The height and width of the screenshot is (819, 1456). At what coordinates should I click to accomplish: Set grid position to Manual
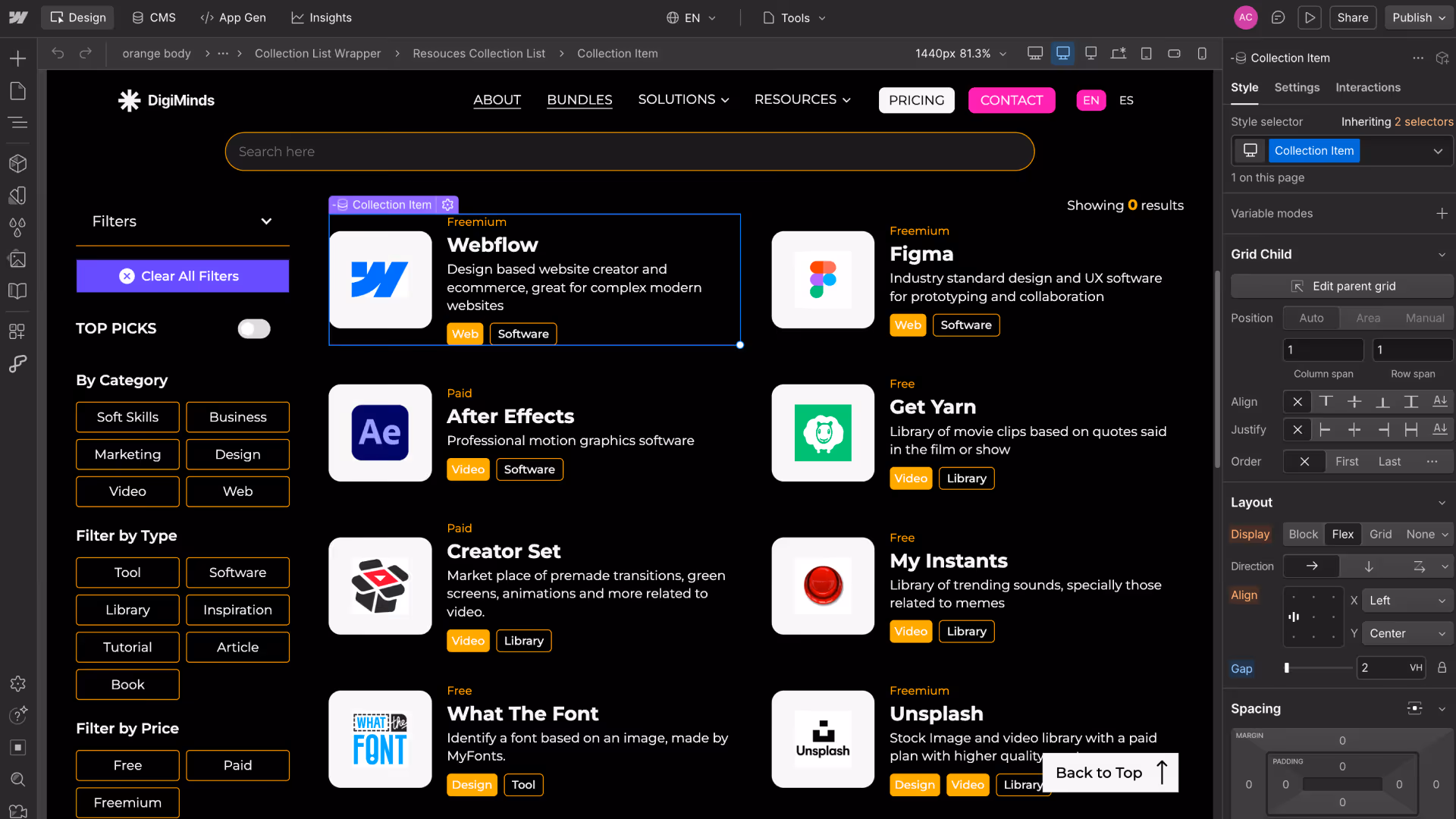click(x=1425, y=318)
